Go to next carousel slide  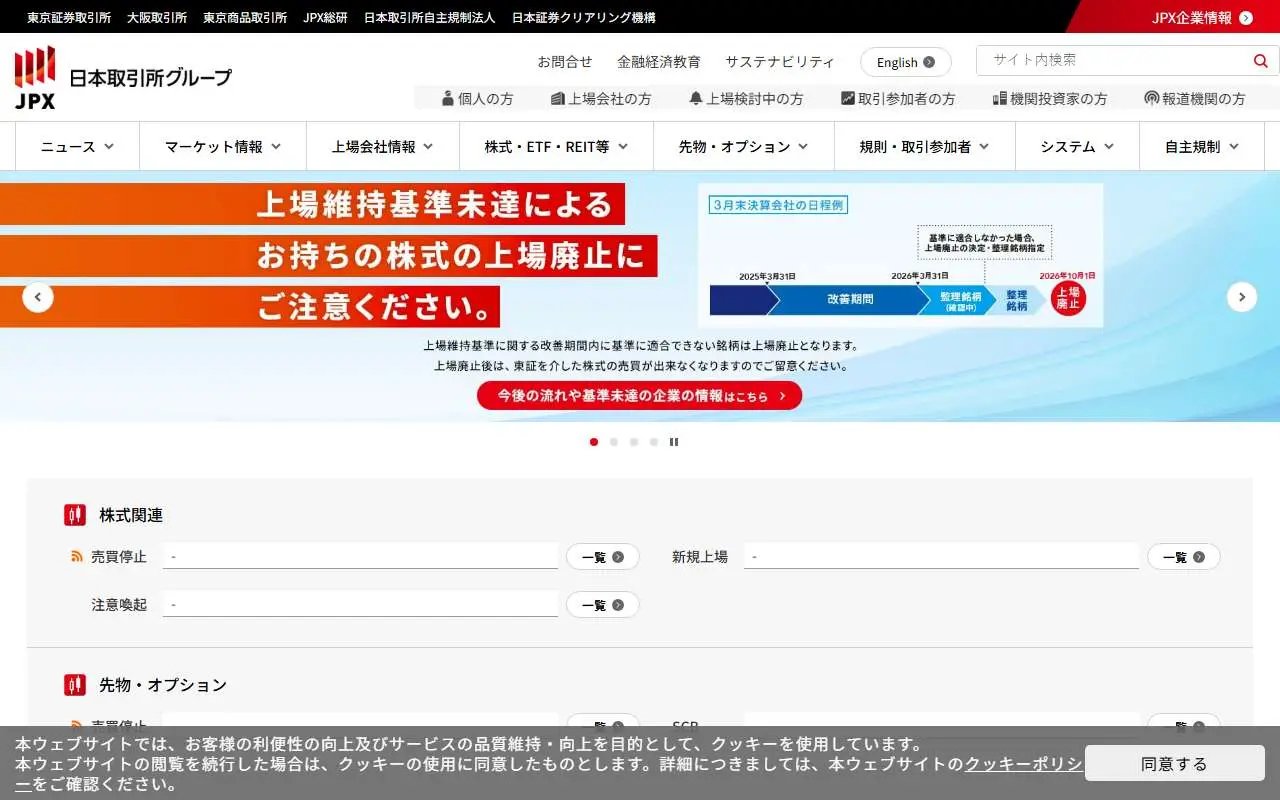(1242, 297)
